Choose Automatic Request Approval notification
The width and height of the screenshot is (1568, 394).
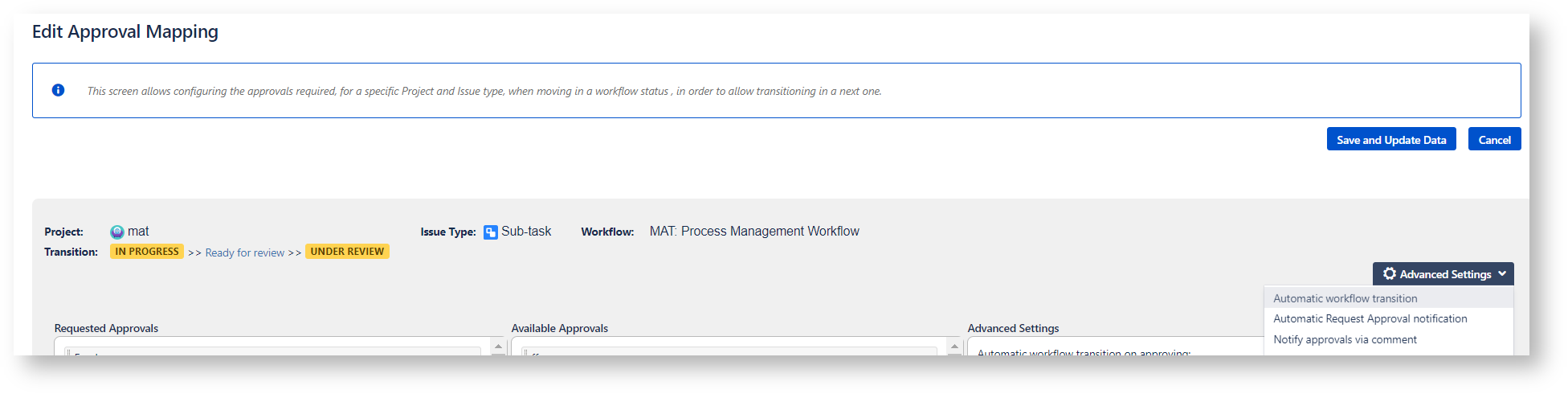click(1370, 319)
